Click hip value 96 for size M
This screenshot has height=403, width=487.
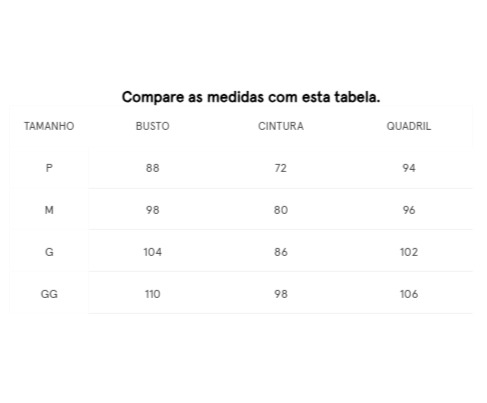click(409, 210)
